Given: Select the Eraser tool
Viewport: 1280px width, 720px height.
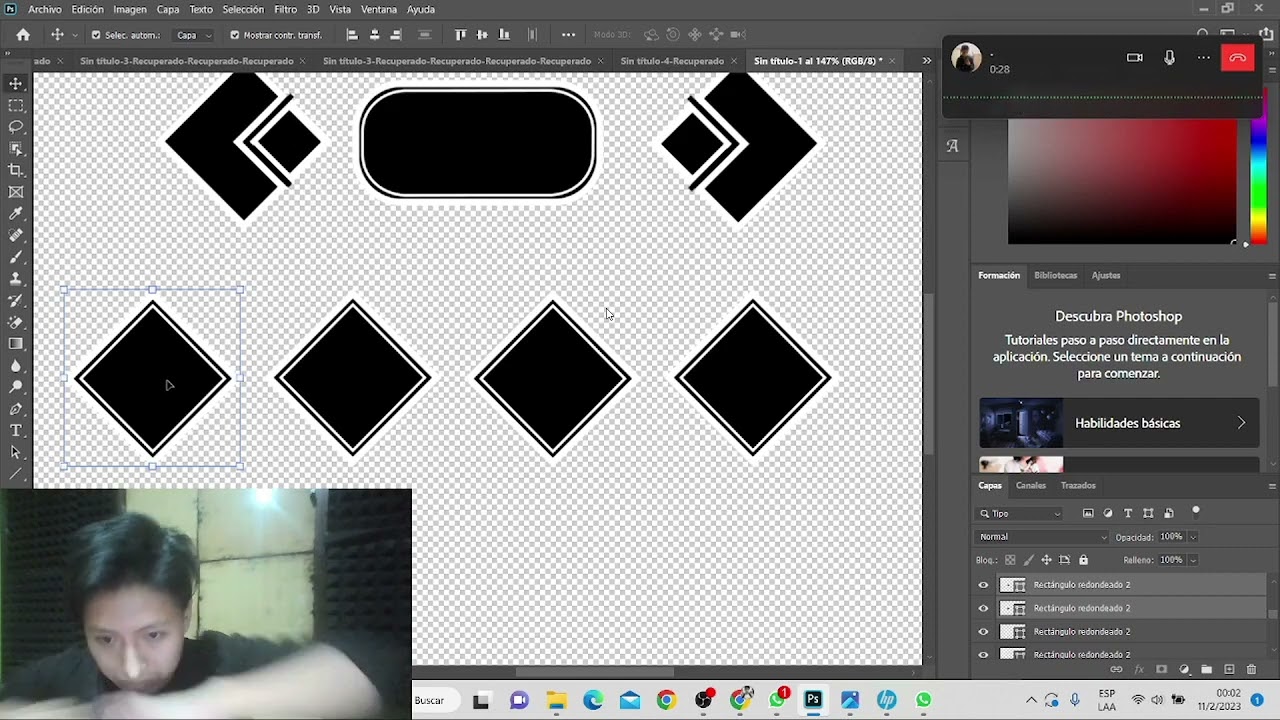Looking at the screenshot, I should pyautogui.click(x=16, y=322).
